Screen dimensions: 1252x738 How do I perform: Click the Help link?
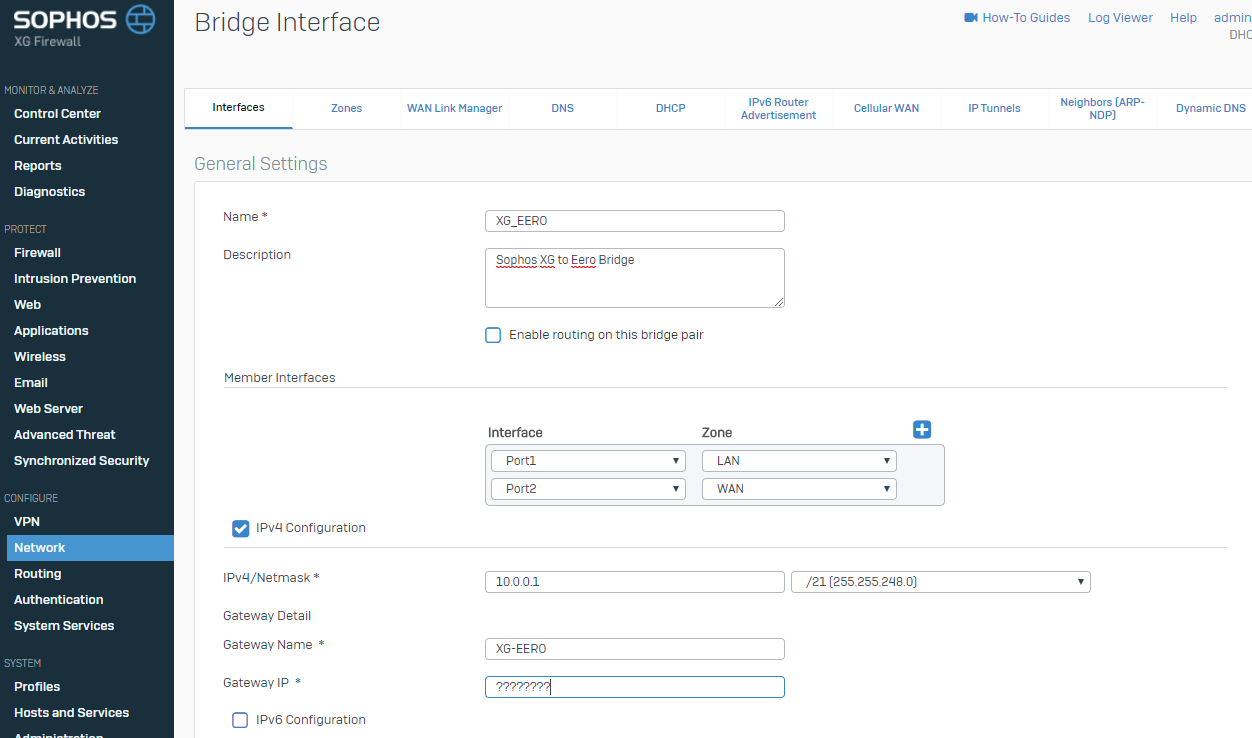[1183, 18]
